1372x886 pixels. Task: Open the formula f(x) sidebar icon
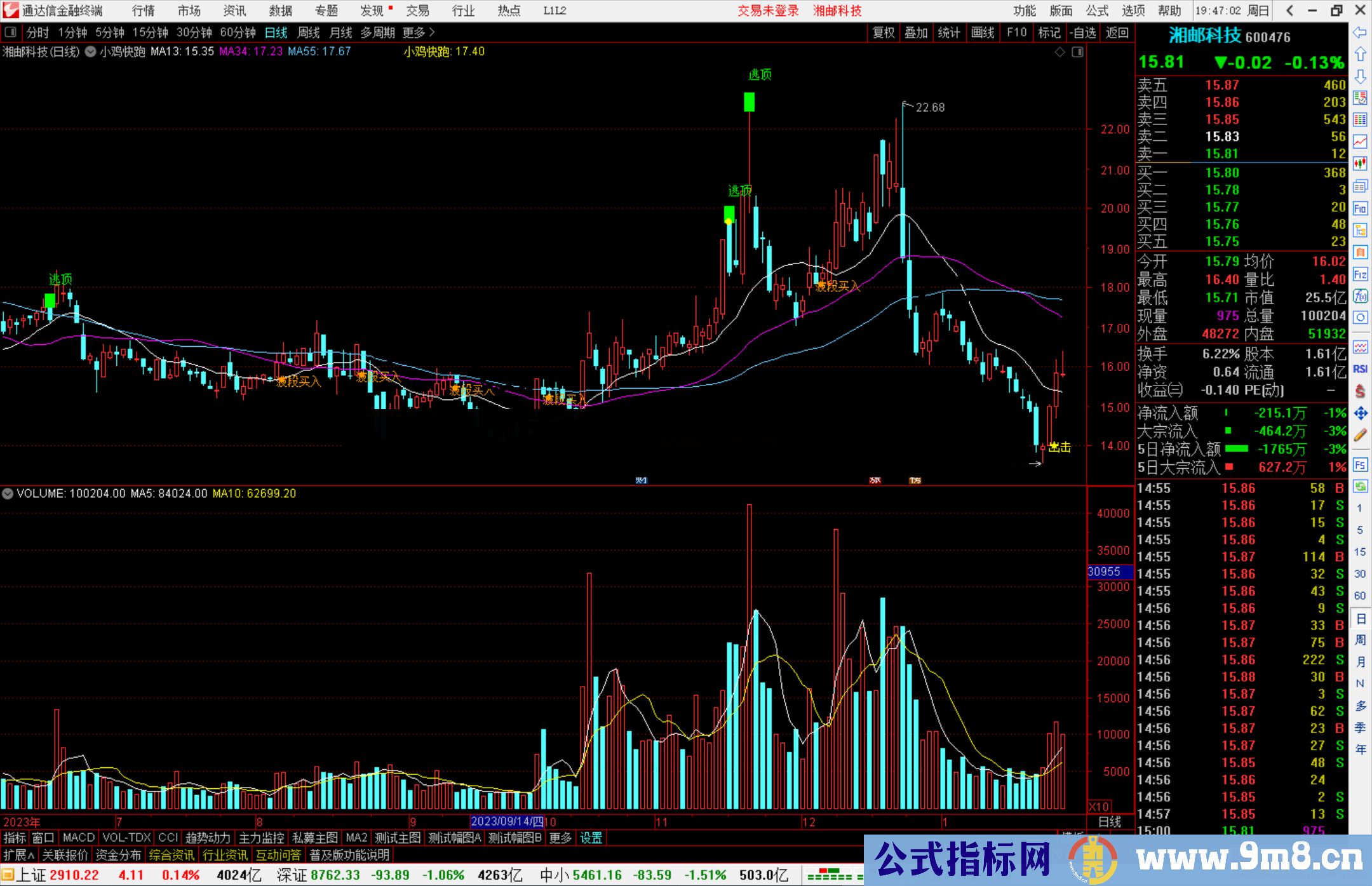pos(1360,296)
